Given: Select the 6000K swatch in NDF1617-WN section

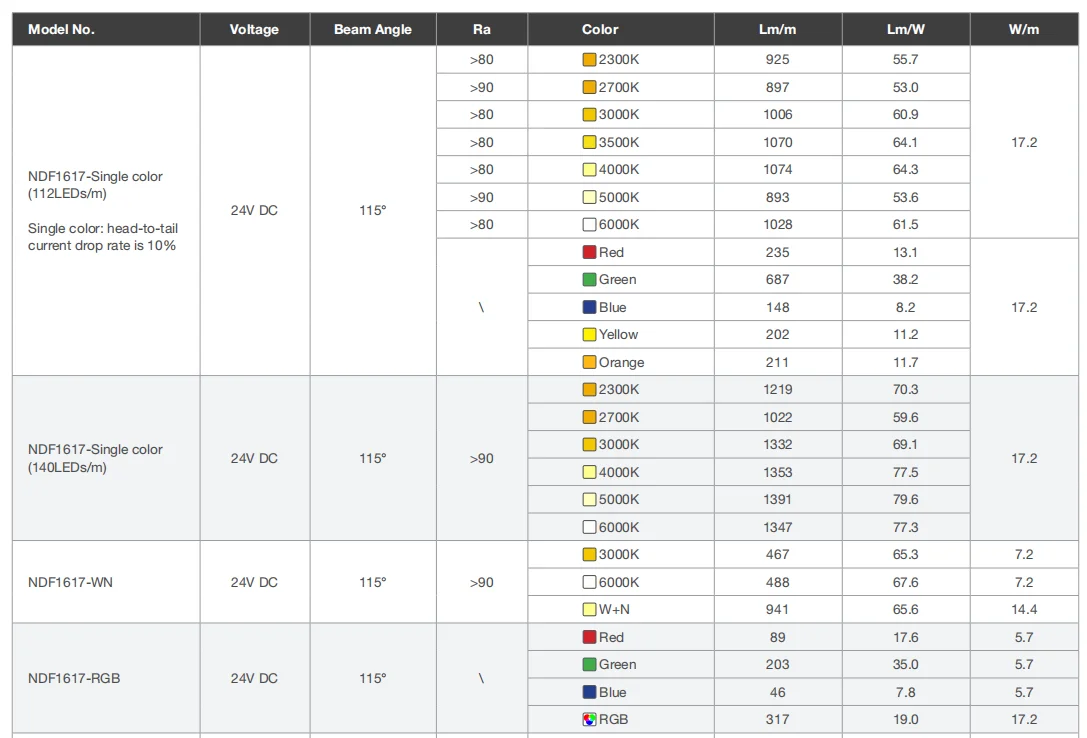Looking at the screenshot, I should [x=590, y=582].
